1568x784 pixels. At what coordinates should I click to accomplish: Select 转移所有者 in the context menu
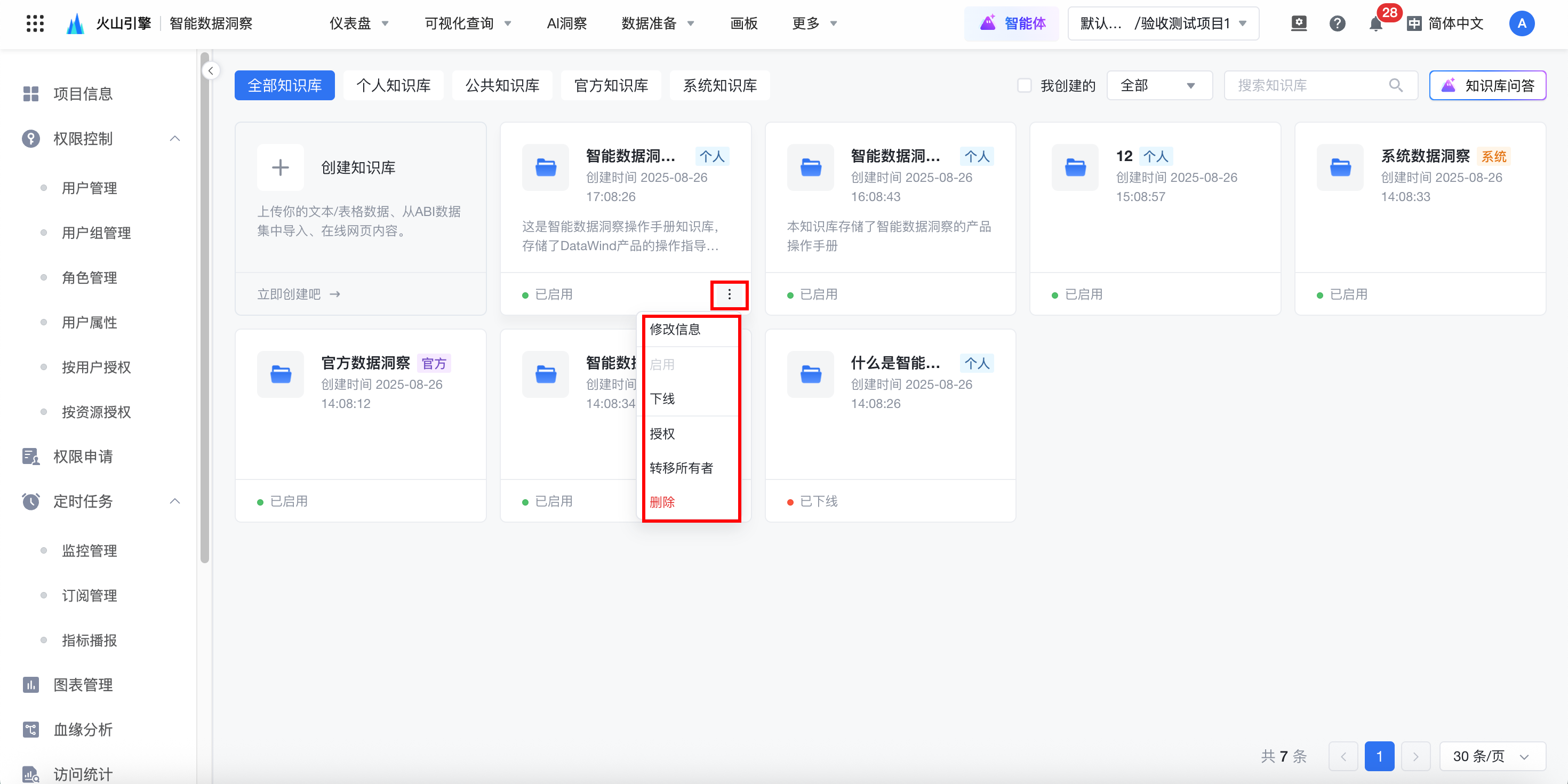(681, 468)
